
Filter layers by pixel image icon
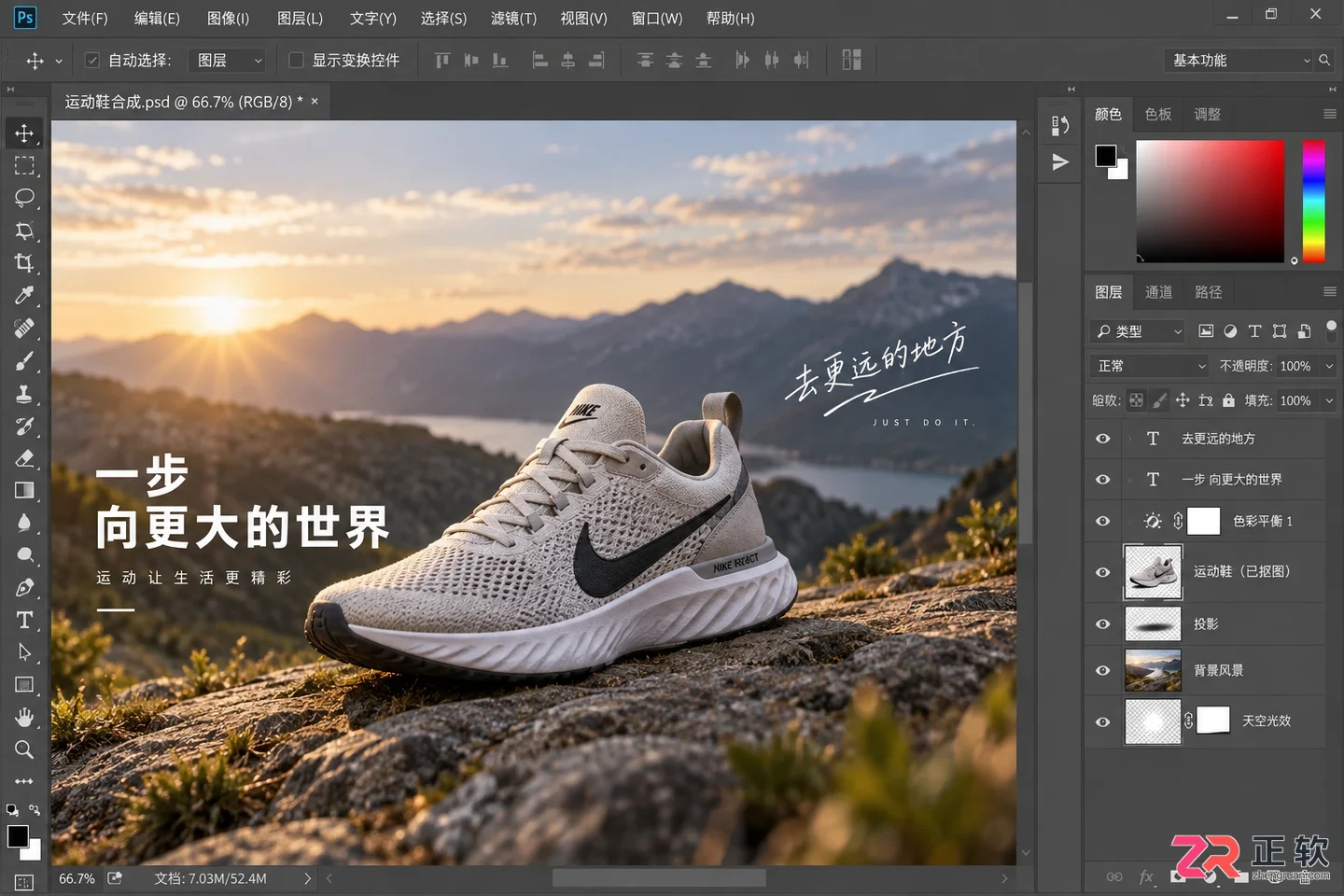(x=1206, y=331)
